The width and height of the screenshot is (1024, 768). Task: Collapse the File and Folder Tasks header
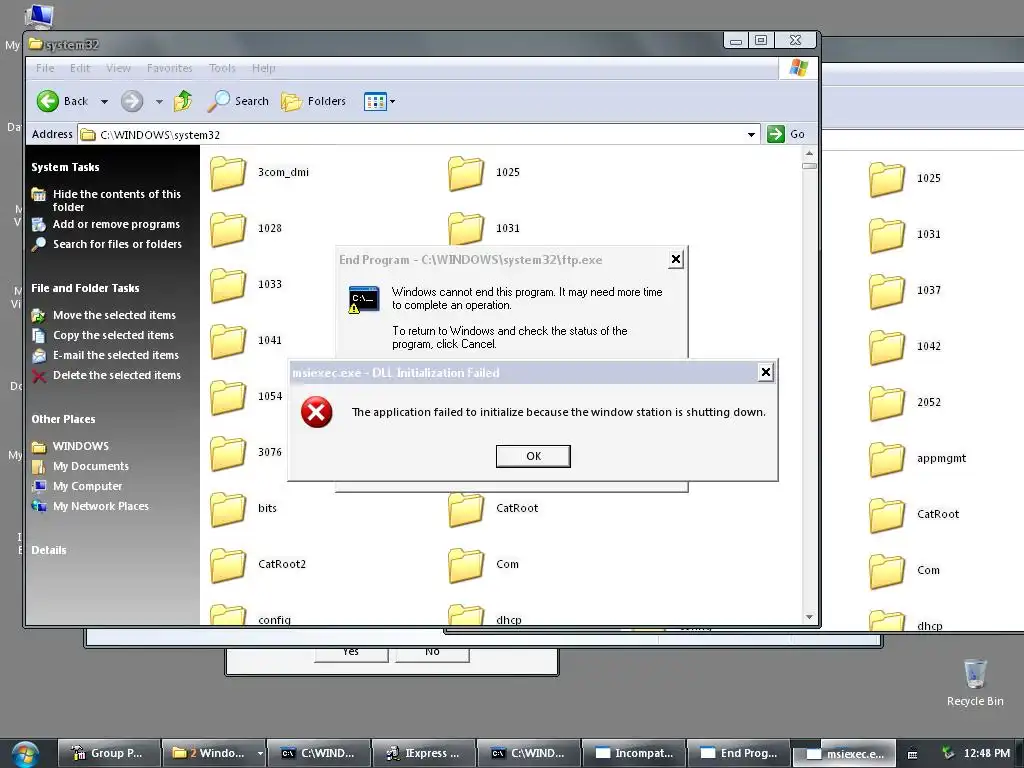(85, 288)
